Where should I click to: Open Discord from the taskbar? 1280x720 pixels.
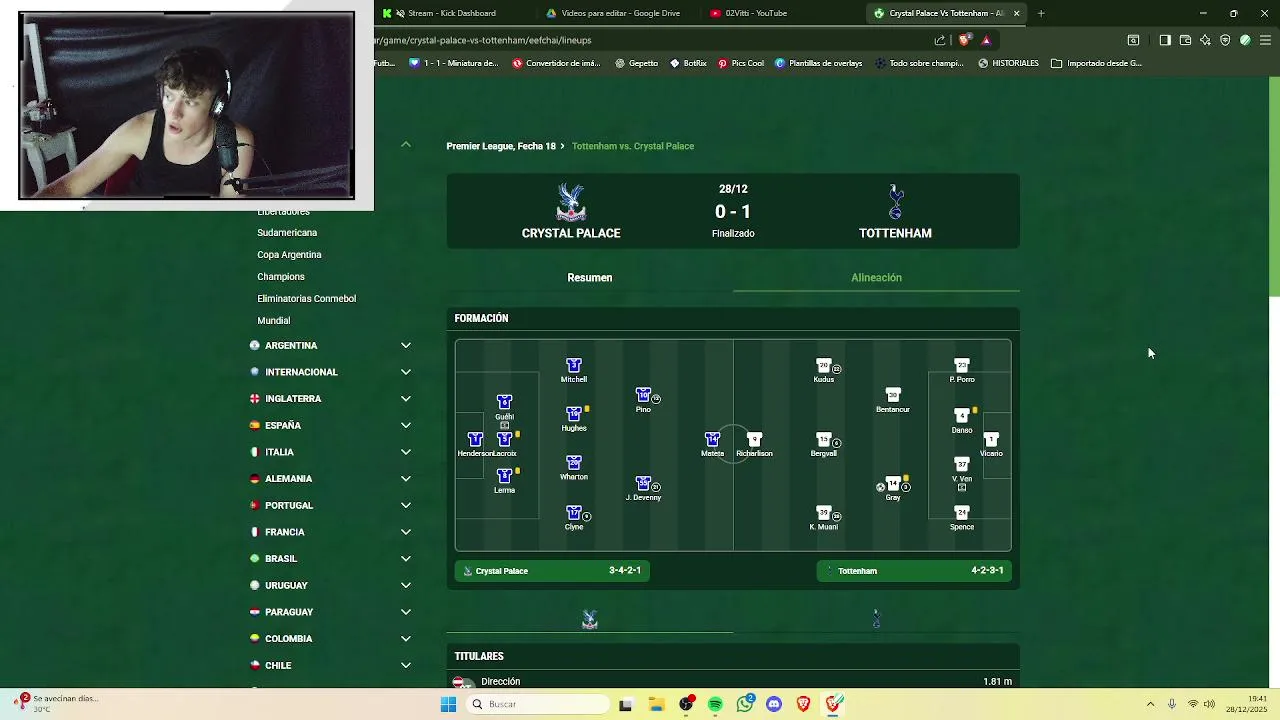tap(774, 704)
